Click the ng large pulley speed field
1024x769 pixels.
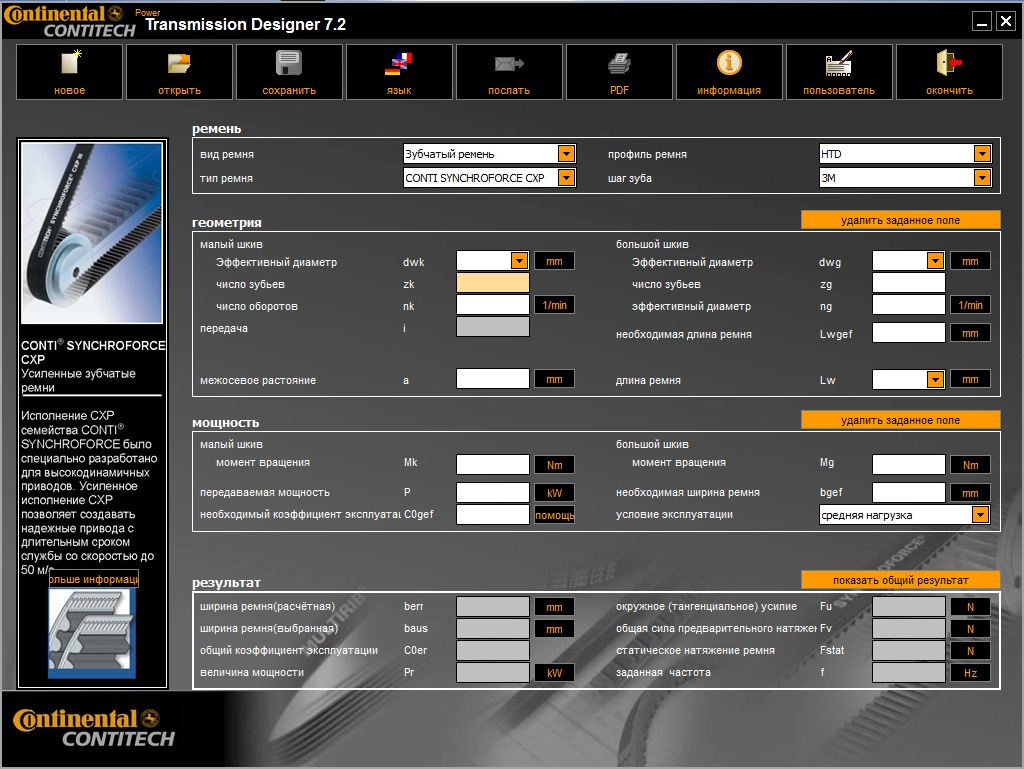click(908, 305)
